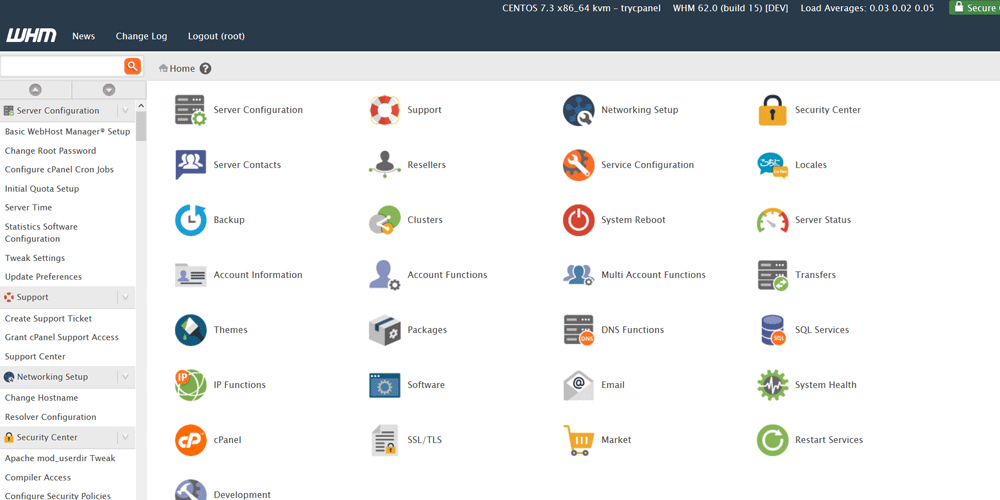Open the SSL/TLS certificate icon

click(x=385, y=439)
